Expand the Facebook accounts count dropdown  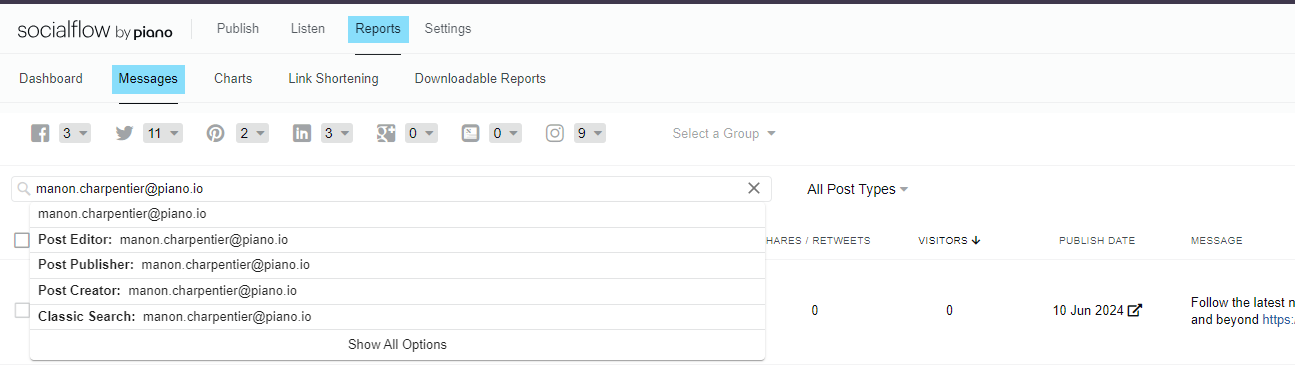pyautogui.click(x=75, y=133)
